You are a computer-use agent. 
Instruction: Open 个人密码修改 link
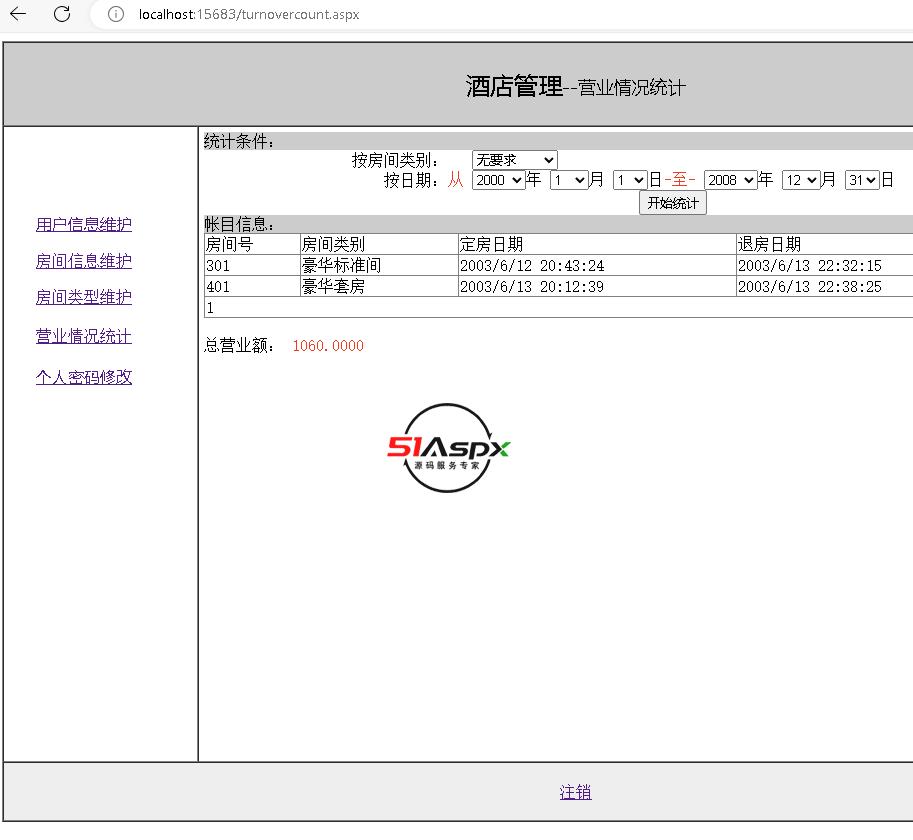pyautogui.click(x=84, y=377)
